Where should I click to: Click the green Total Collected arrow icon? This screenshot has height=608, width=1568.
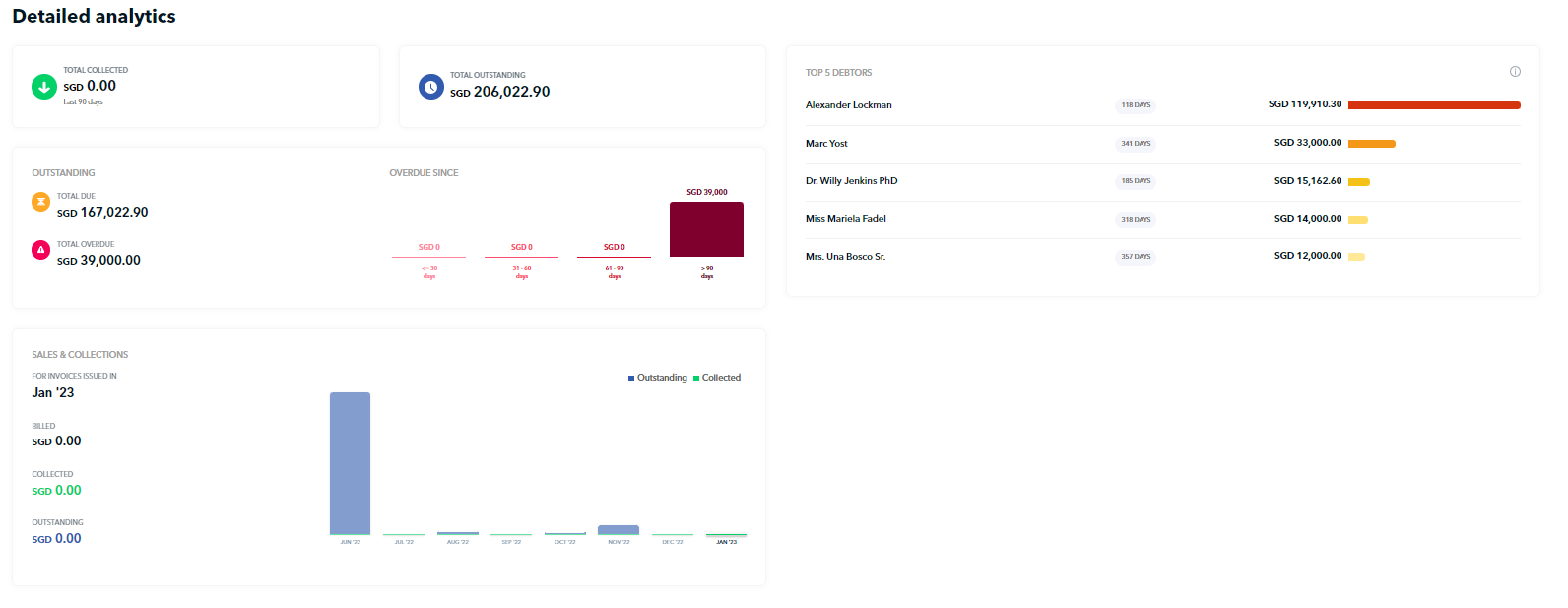[x=44, y=87]
